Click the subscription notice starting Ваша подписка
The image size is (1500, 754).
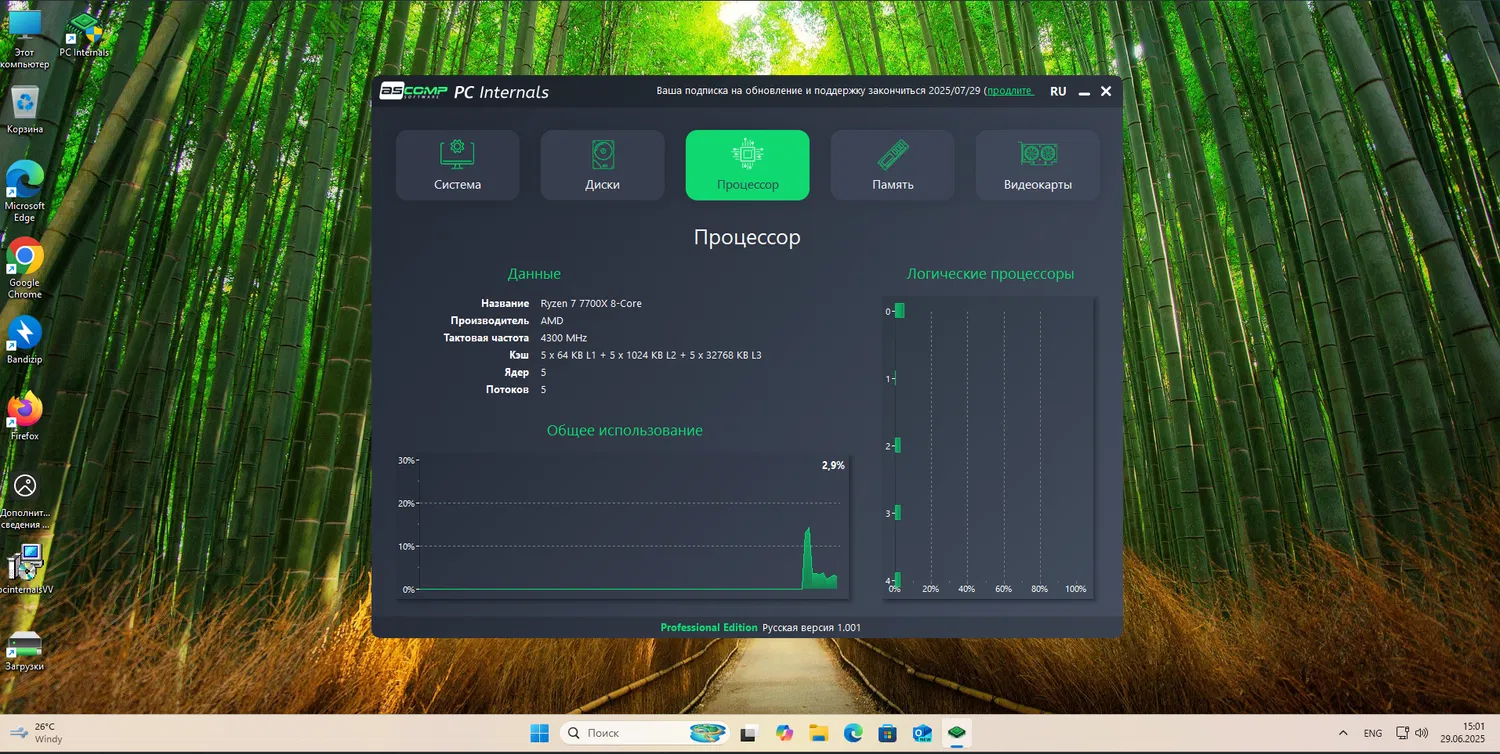tap(821, 91)
